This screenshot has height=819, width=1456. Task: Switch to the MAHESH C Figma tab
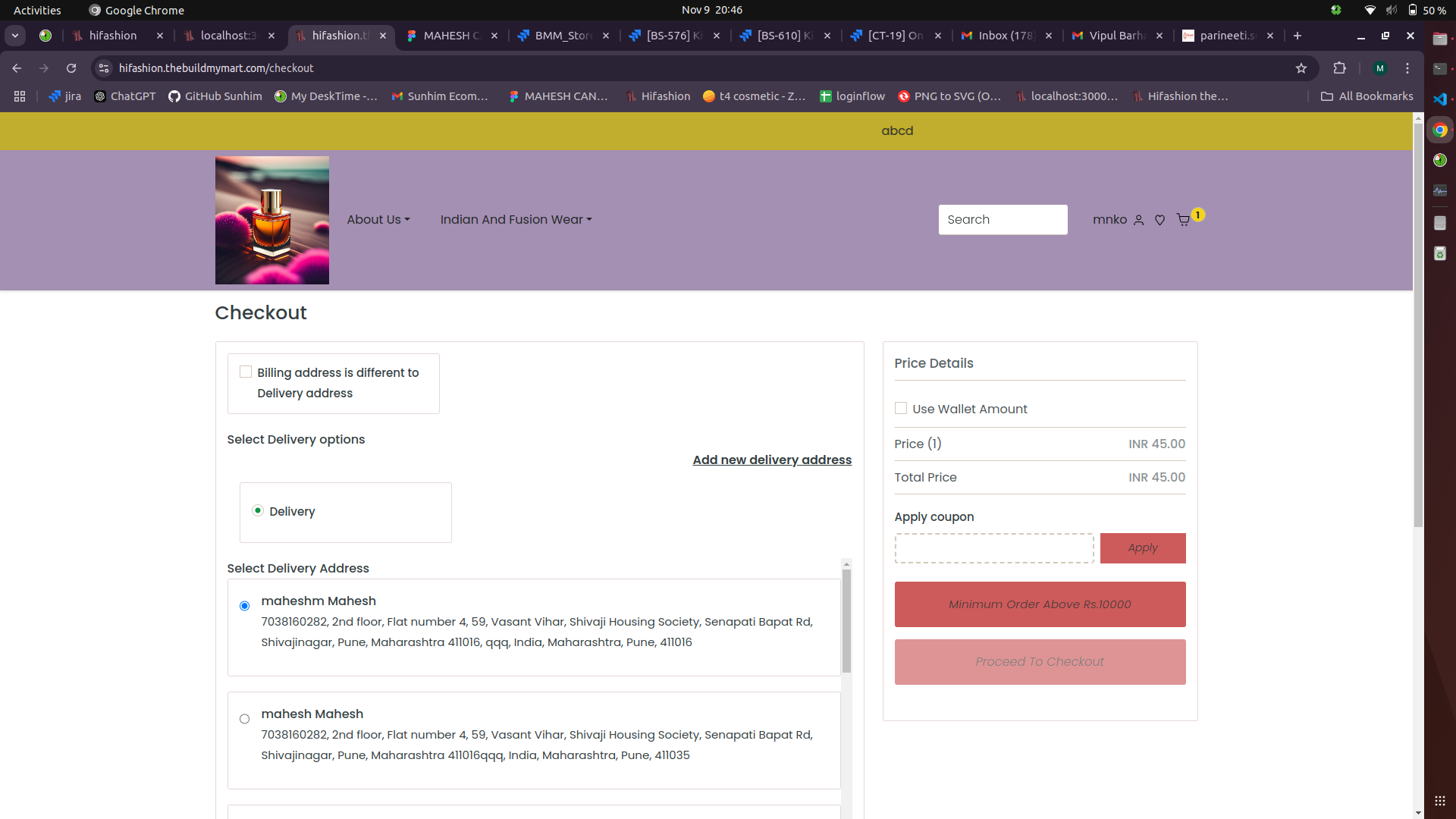tap(452, 36)
